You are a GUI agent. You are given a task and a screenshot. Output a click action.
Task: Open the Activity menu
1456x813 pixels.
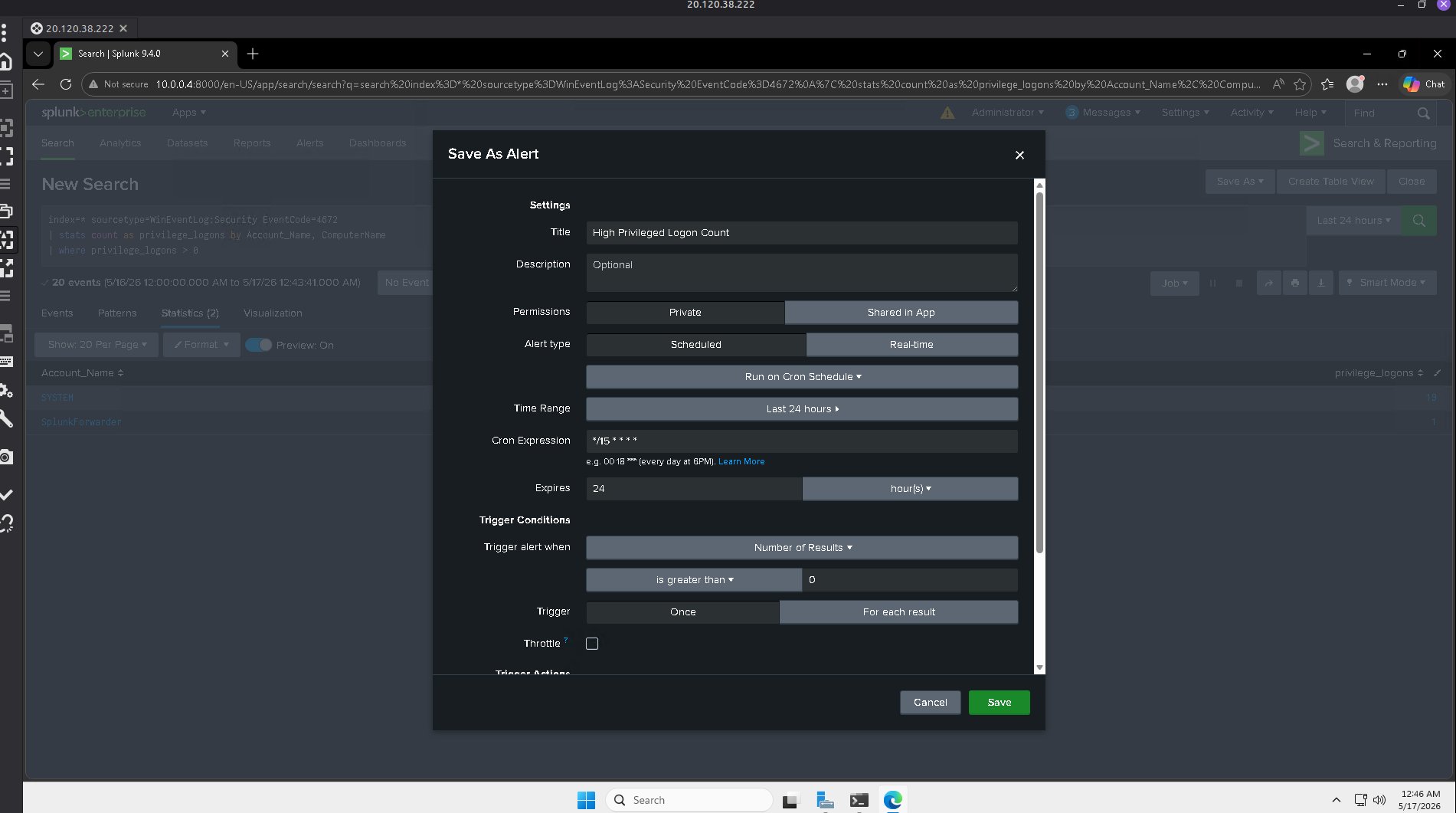tap(1252, 113)
